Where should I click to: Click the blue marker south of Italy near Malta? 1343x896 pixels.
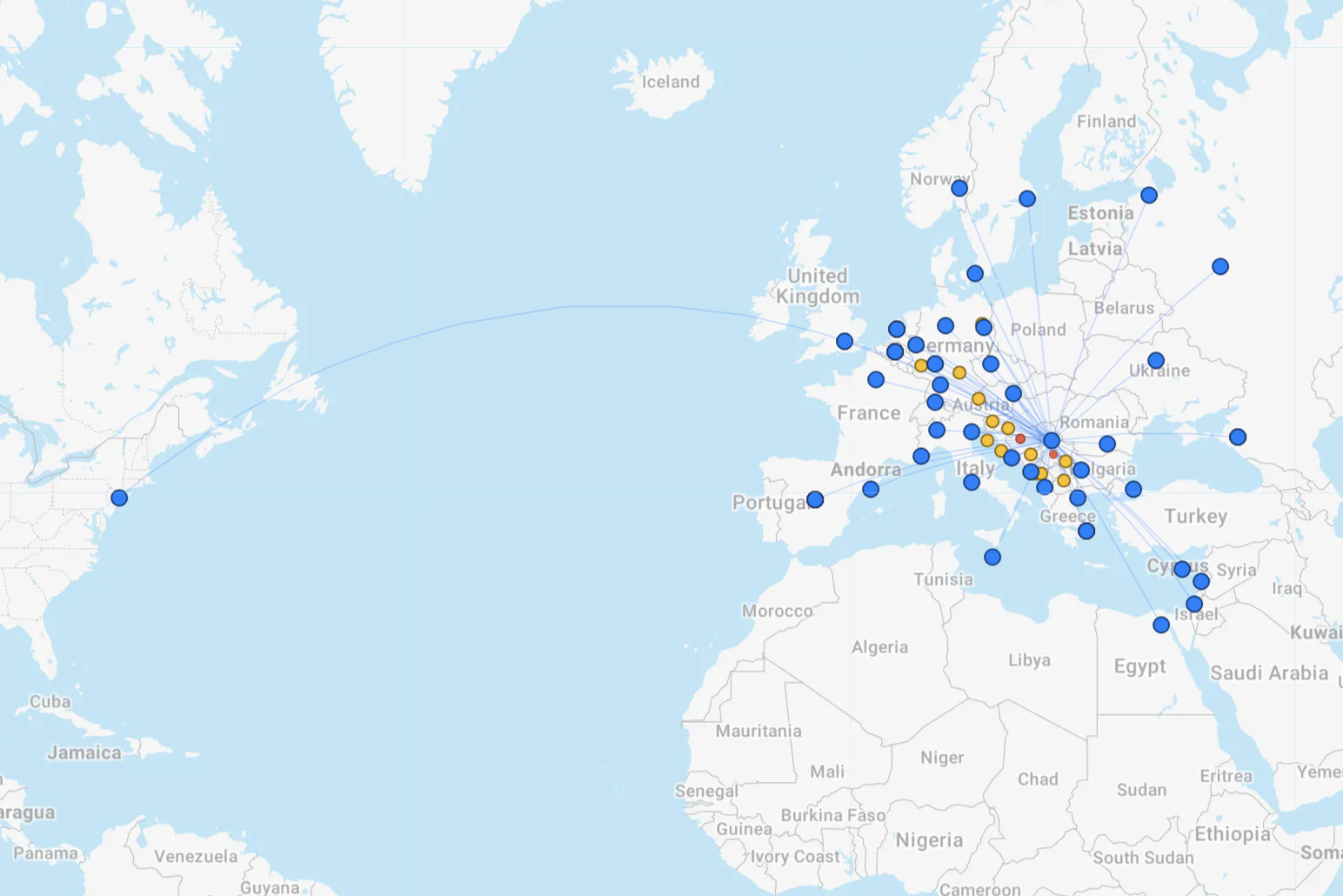tap(992, 557)
